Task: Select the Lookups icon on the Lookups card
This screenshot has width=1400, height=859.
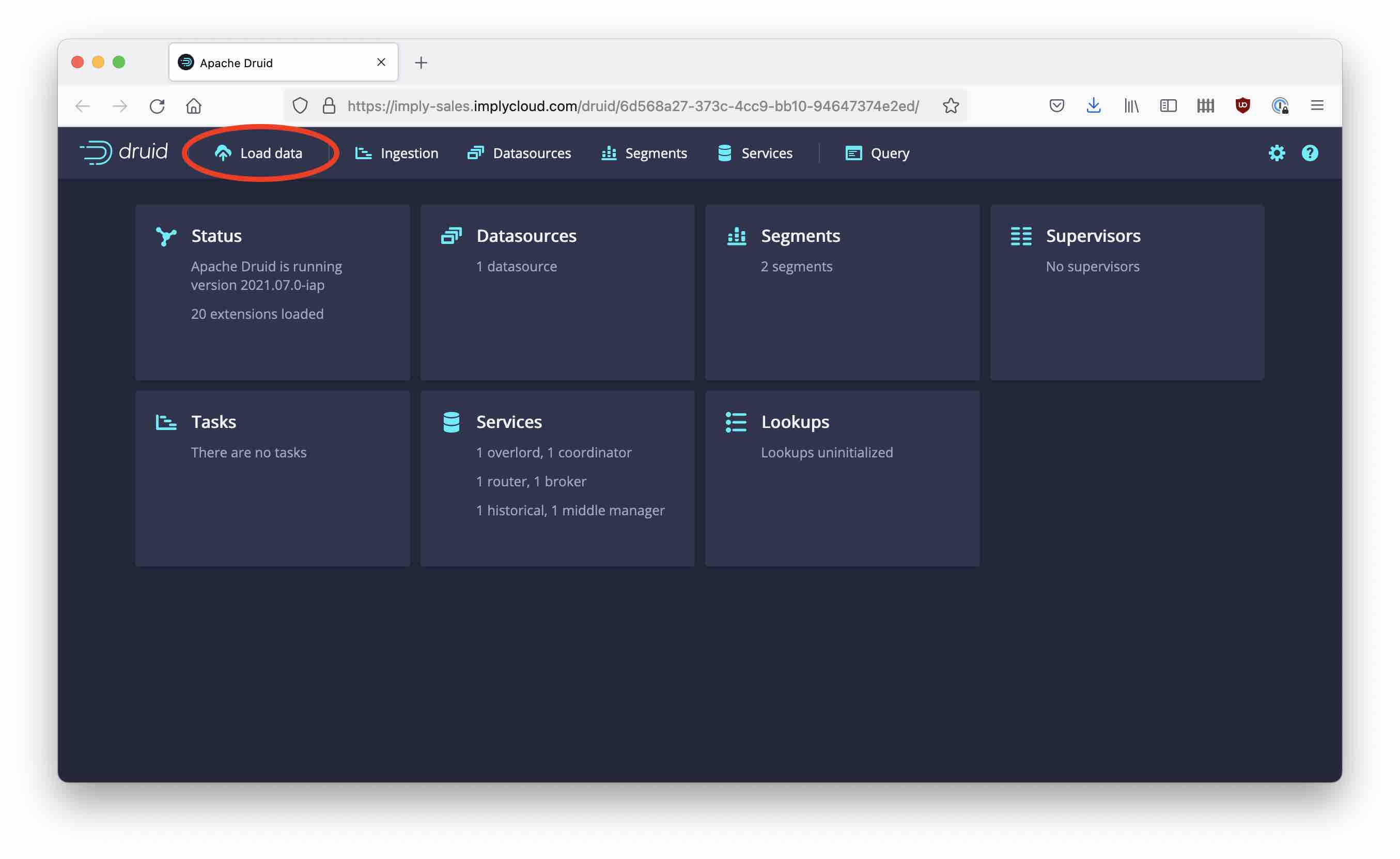Action: click(735, 422)
